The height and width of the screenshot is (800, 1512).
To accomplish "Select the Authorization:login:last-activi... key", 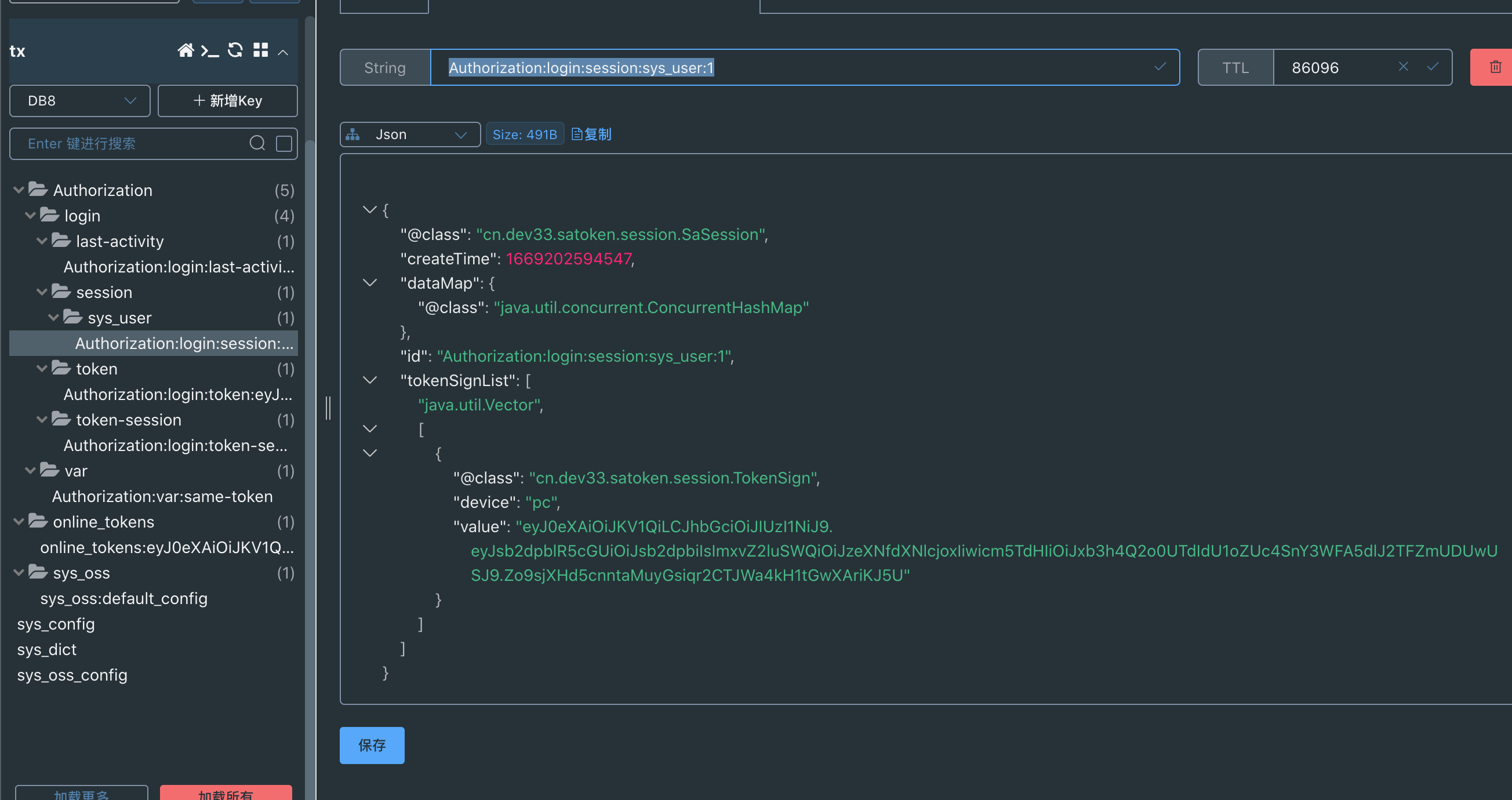I will point(179,267).
